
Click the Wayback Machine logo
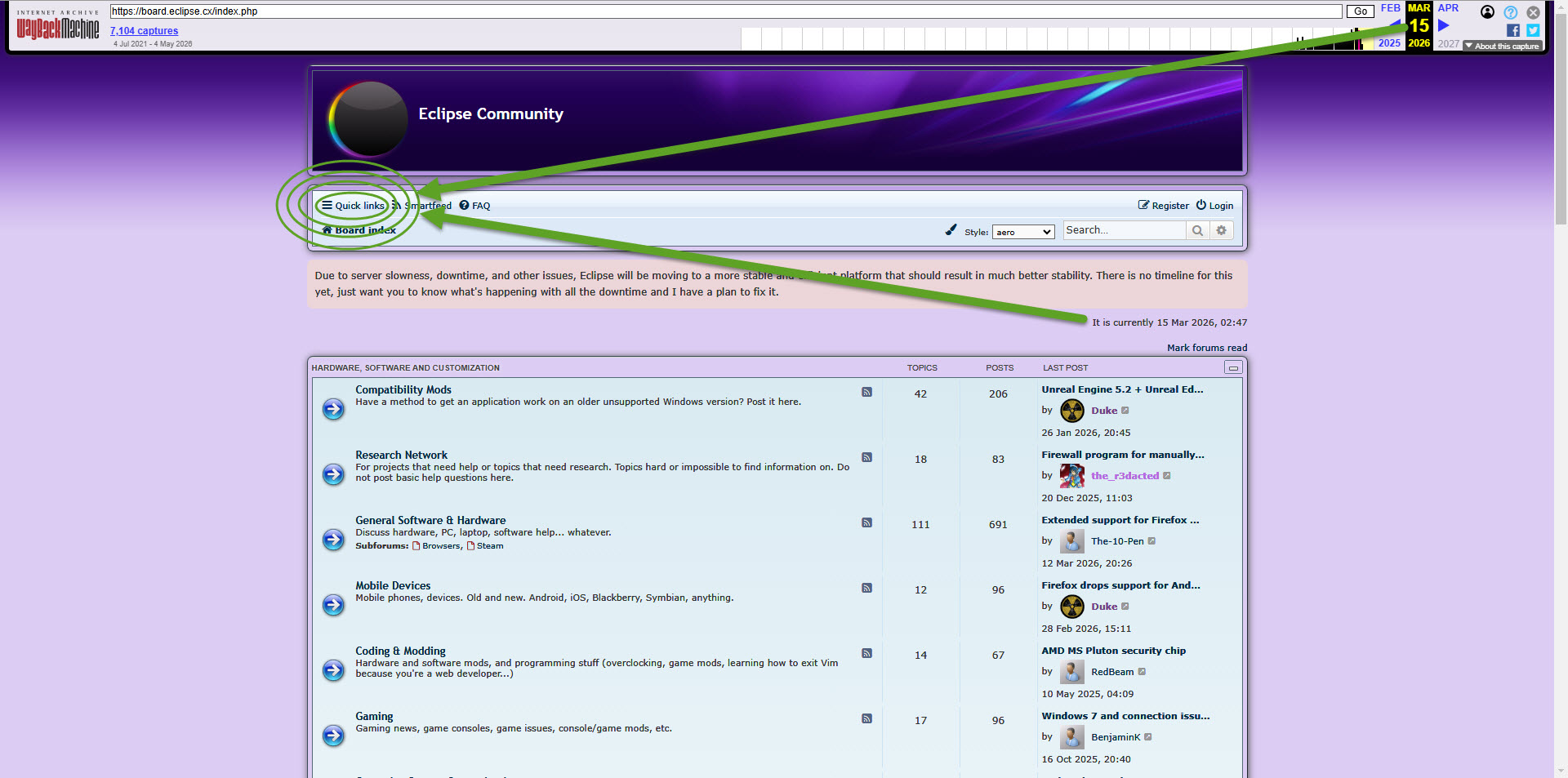[58, 26]
